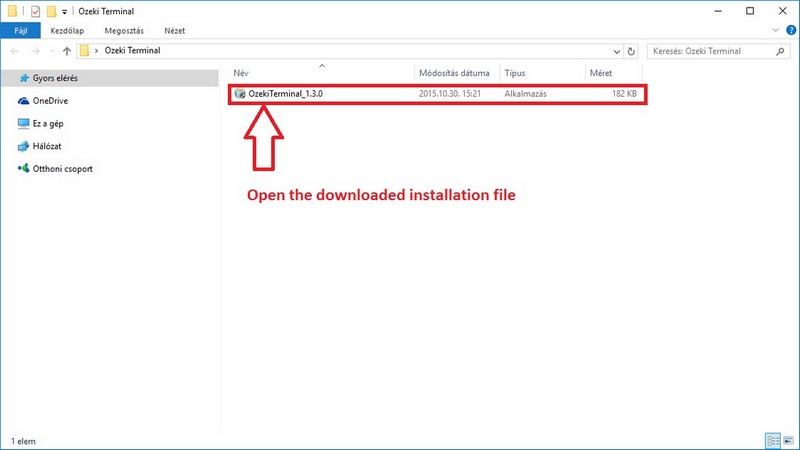Click the OneDrive cloud icon
The width and height of the screenshot is (800, 450).
pyautogui.click(x=23, y=101)
